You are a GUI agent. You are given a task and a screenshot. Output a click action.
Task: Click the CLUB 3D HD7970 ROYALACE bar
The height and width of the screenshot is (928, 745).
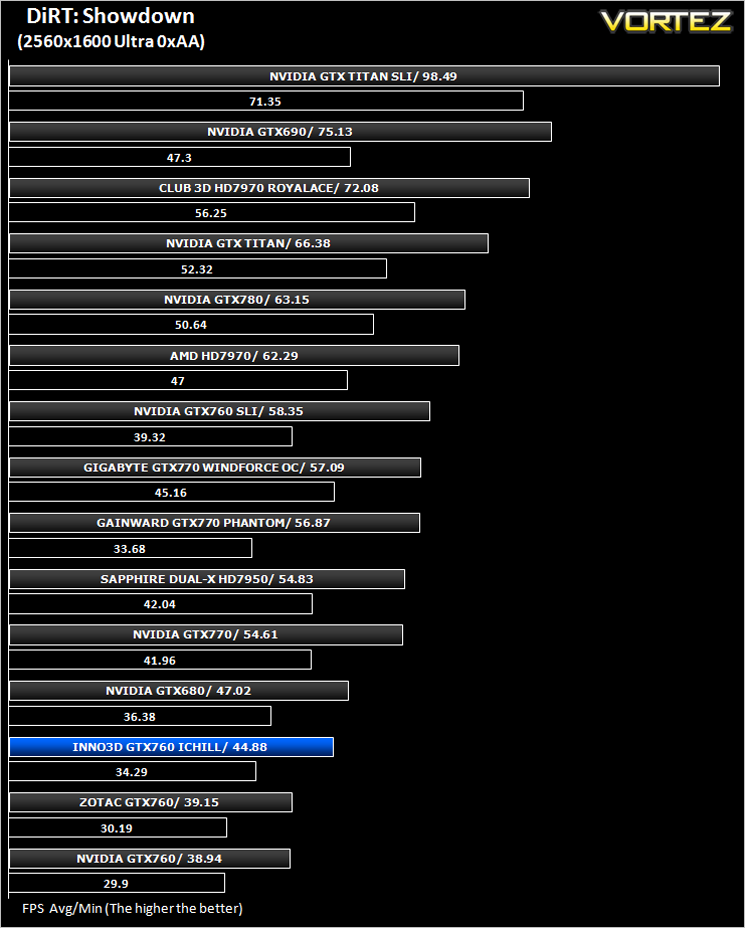[269, 188]
